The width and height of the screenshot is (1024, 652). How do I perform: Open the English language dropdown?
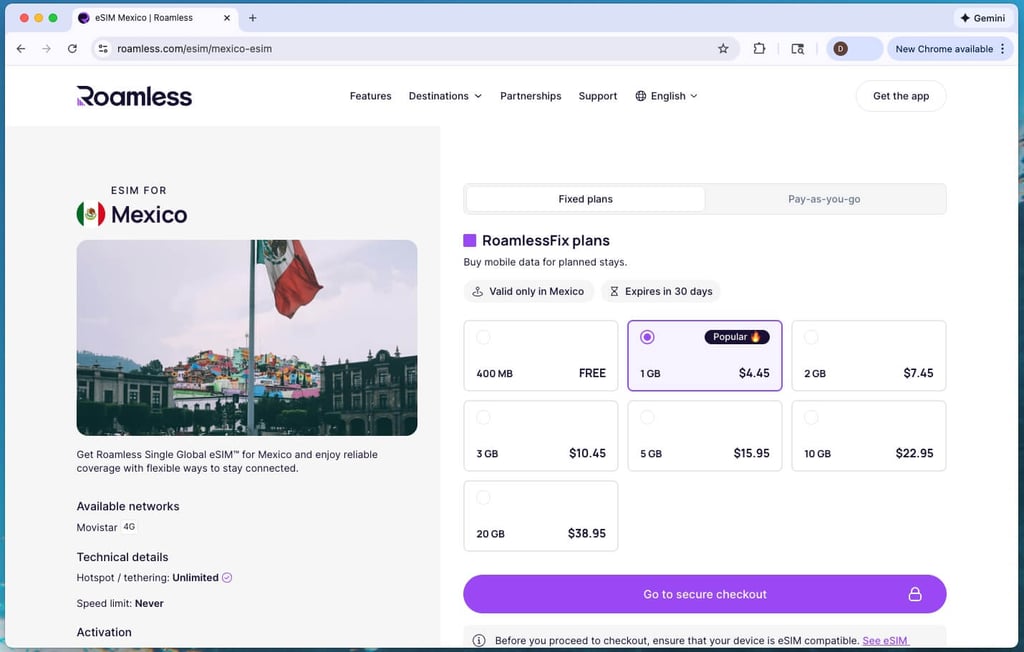tap(666, 96)
